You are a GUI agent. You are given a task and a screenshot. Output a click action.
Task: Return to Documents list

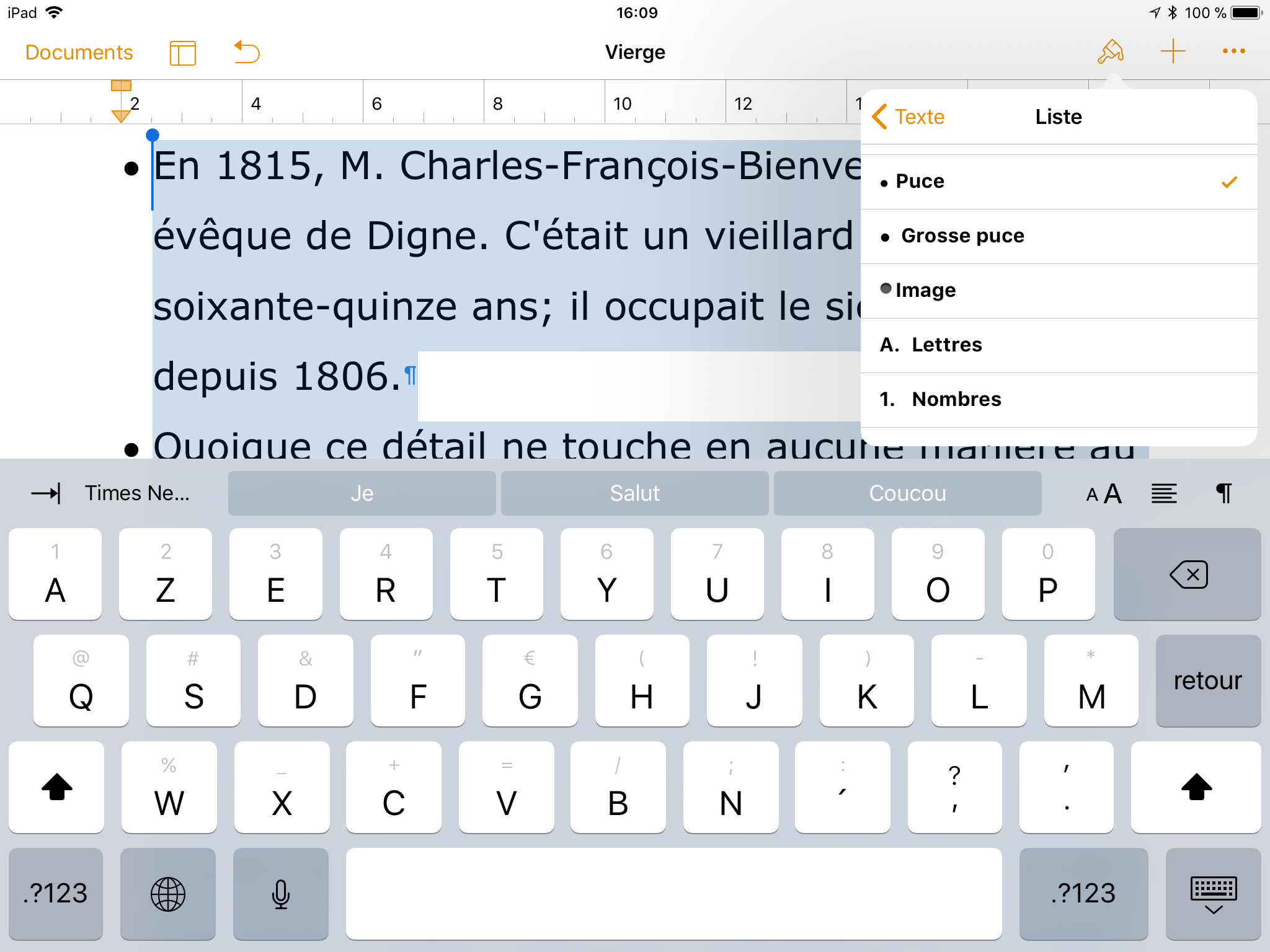(79, 53)
